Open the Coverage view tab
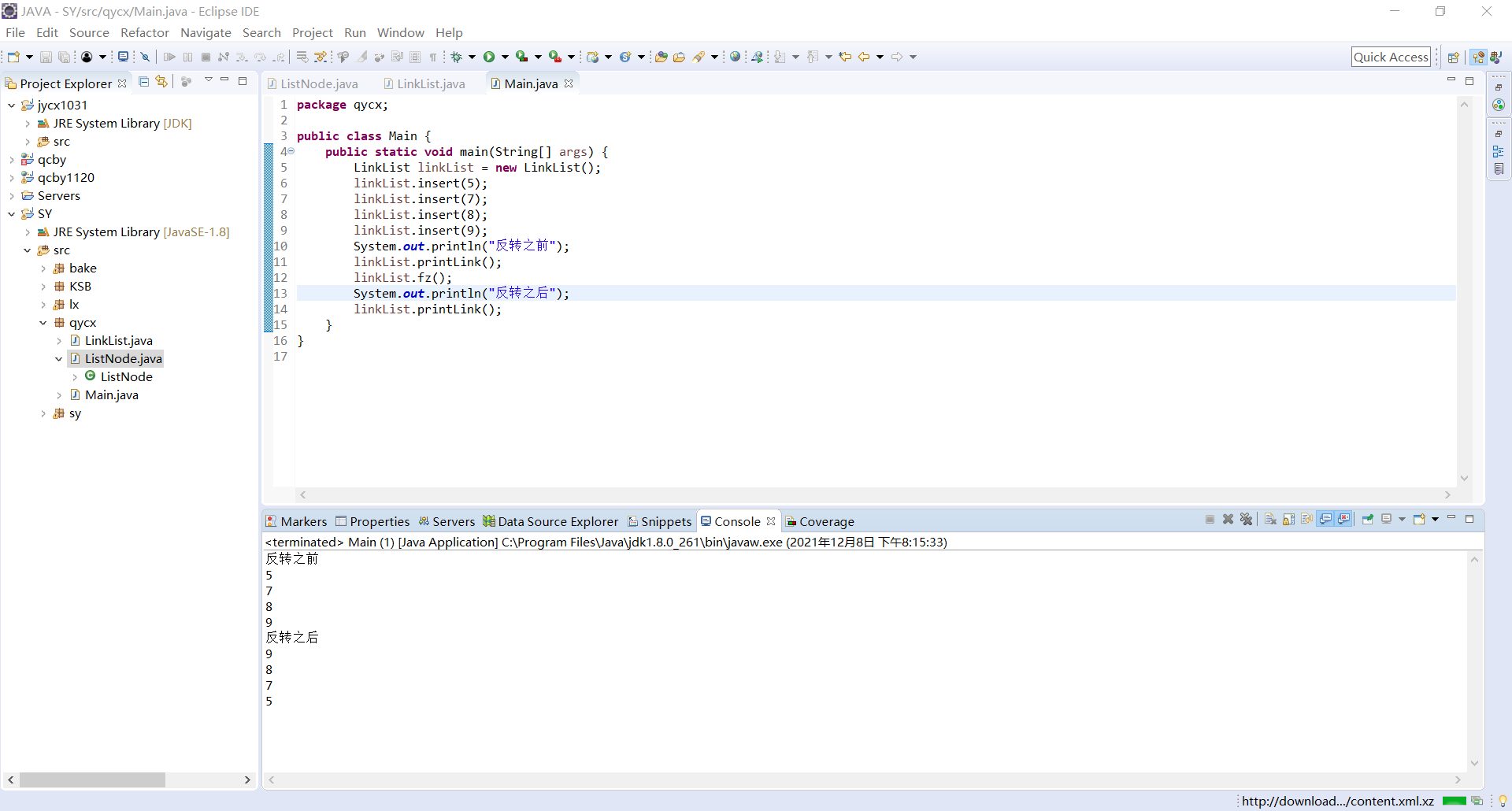Screen dimensions: 1512x811 tap(821, 521)
